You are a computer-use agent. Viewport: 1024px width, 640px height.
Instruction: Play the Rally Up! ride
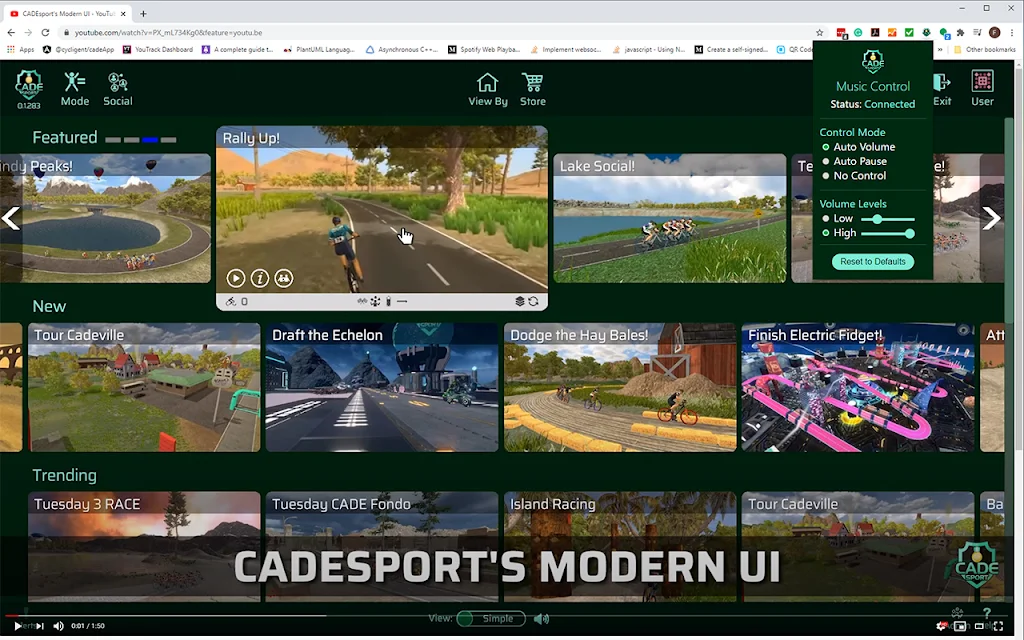point(236,278)
